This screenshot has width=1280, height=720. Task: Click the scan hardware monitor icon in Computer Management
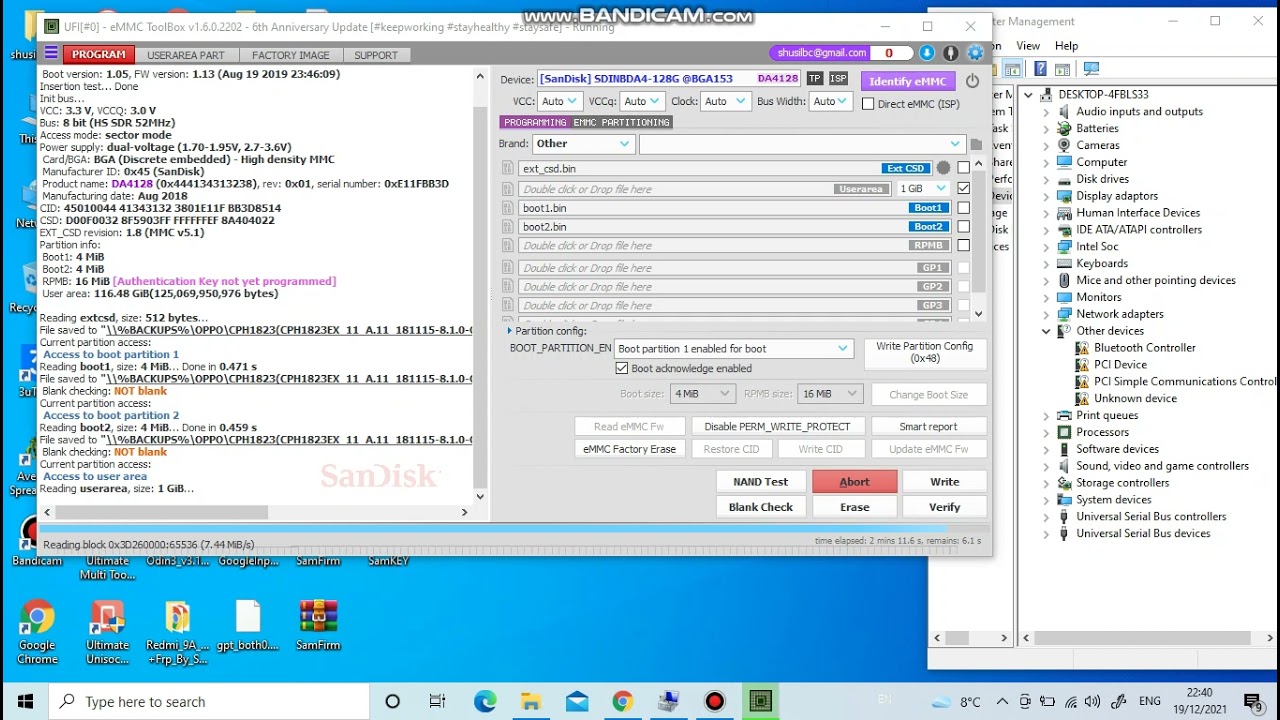point(1091,69)
